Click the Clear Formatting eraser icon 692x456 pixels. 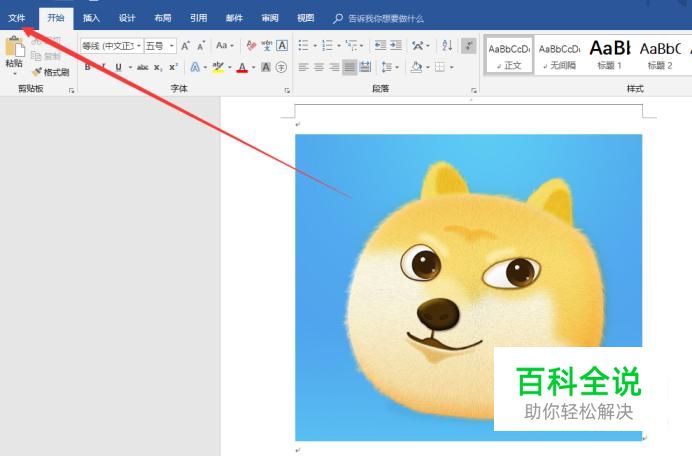tap(251, 46)
